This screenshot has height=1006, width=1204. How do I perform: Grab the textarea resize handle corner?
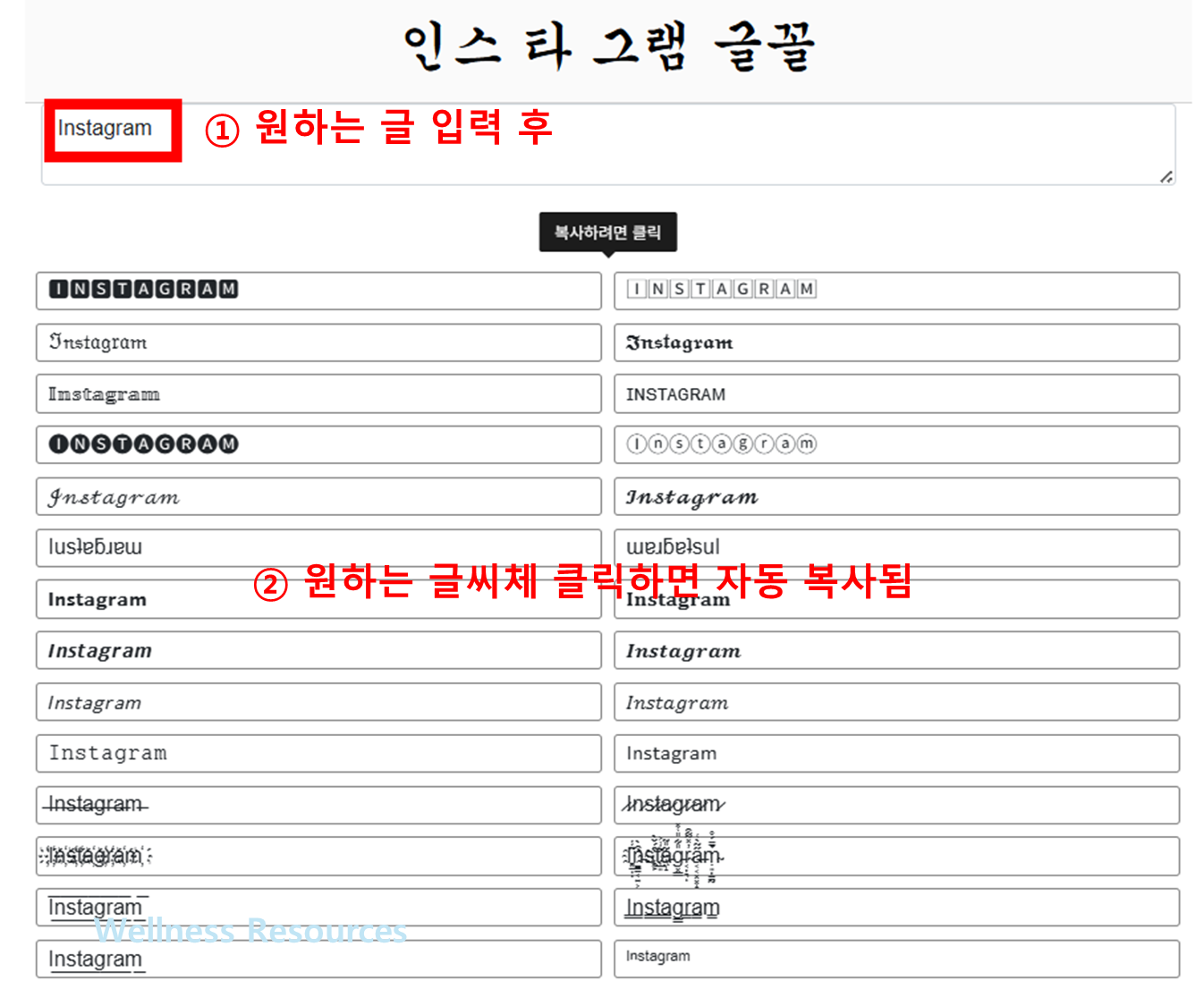(x=1166, y=177)
